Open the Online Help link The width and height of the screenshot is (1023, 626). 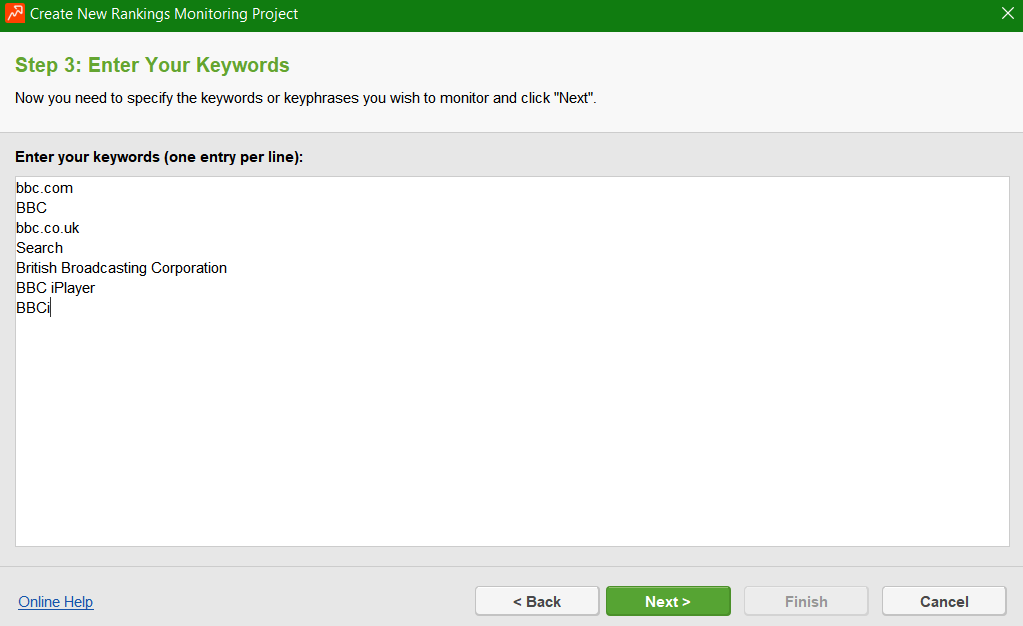pyautogui.click(x=56, y=602)
